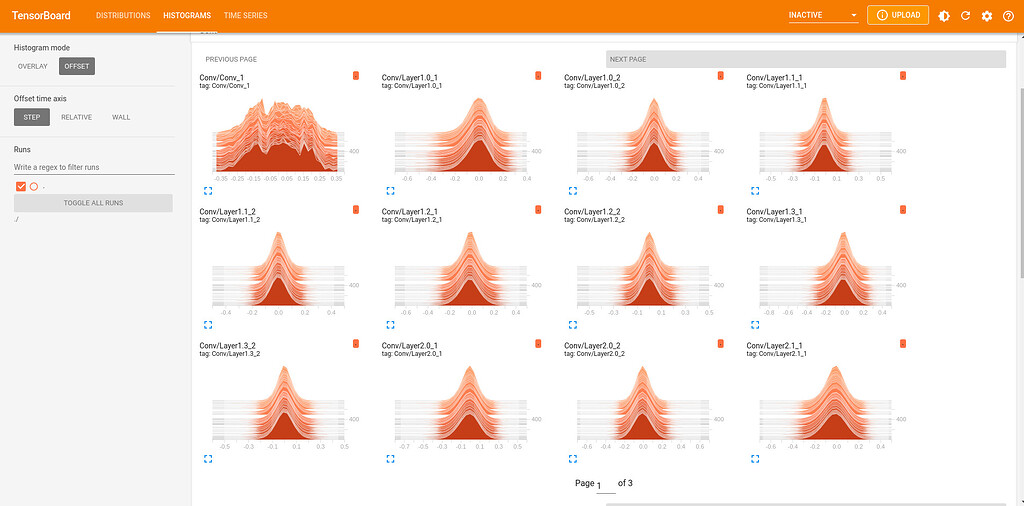Expand the Conv/Layer2.1_1 histogram to full size

(754, 458)
